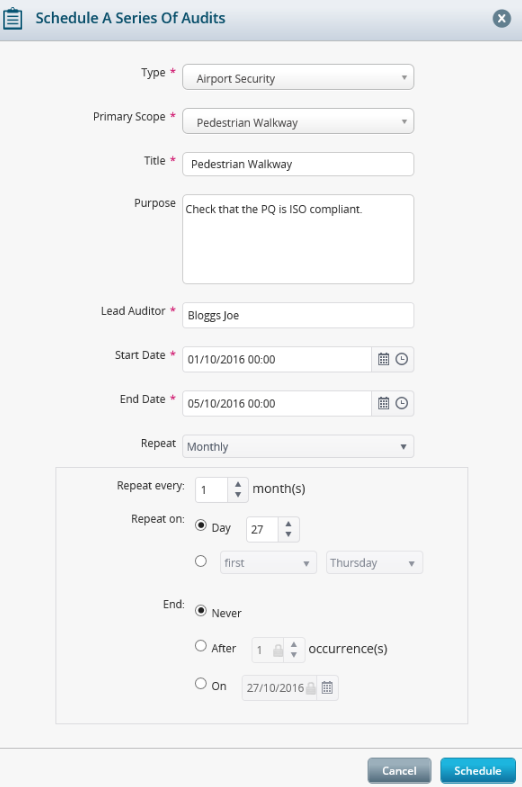Increase the Repeat every months value
522x787 pixels.
coord(238,484)
